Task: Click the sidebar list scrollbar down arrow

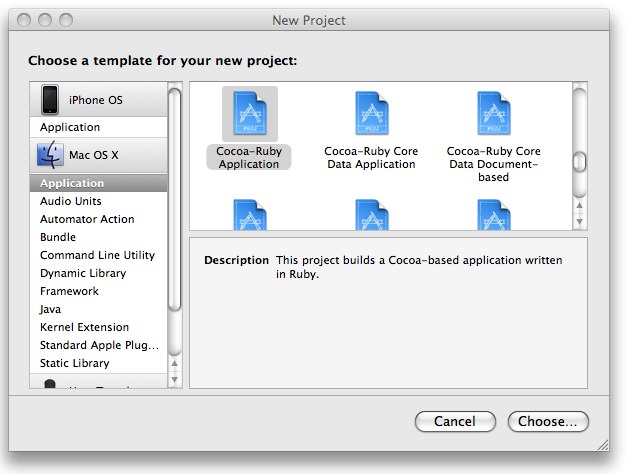Action: [x=175, y=379]
